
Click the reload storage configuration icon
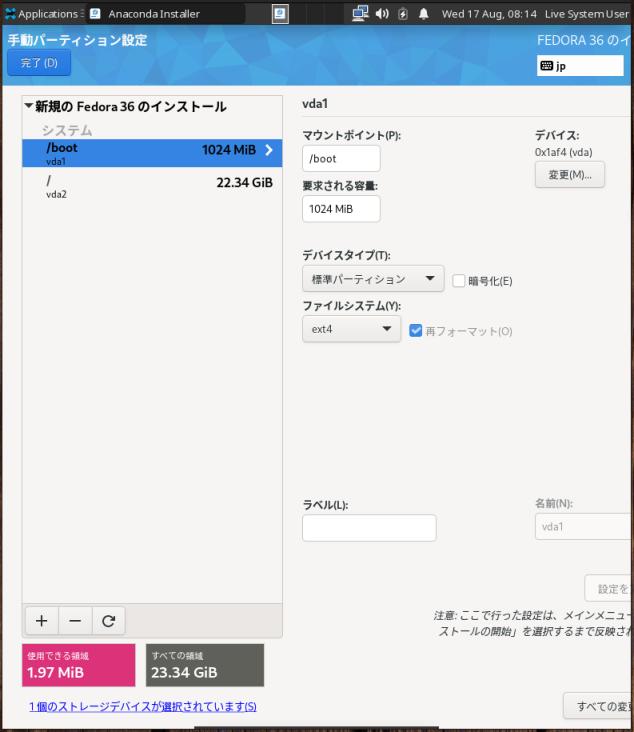coord(109,620)
